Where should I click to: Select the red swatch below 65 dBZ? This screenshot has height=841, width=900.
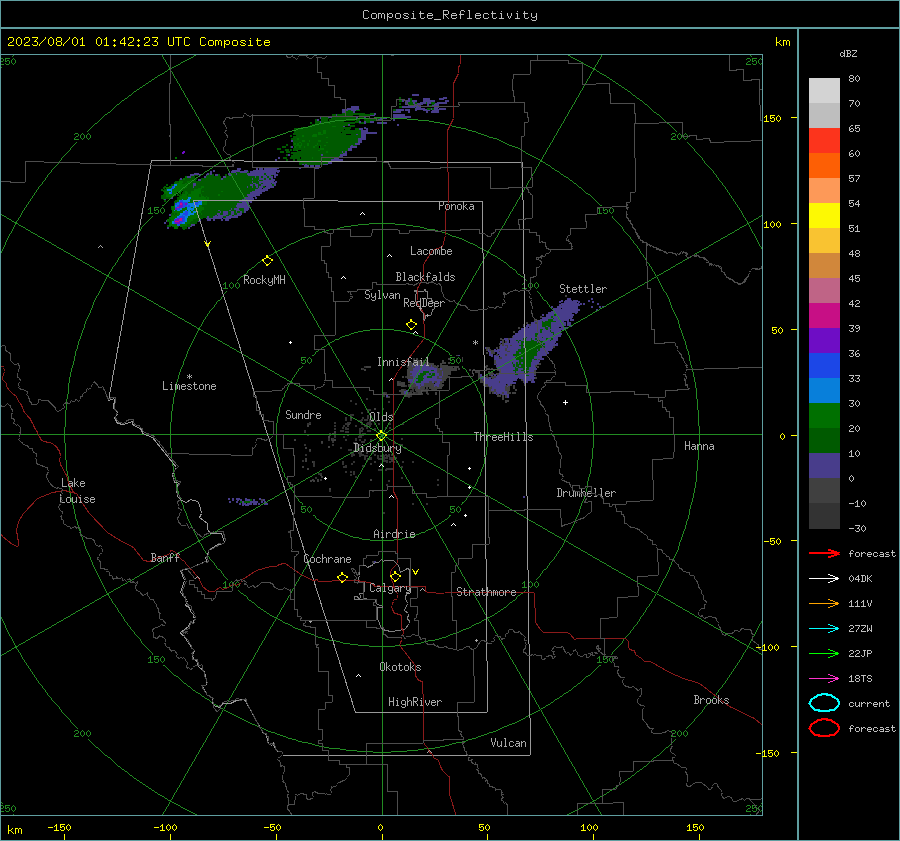click(x=824, y=141)
